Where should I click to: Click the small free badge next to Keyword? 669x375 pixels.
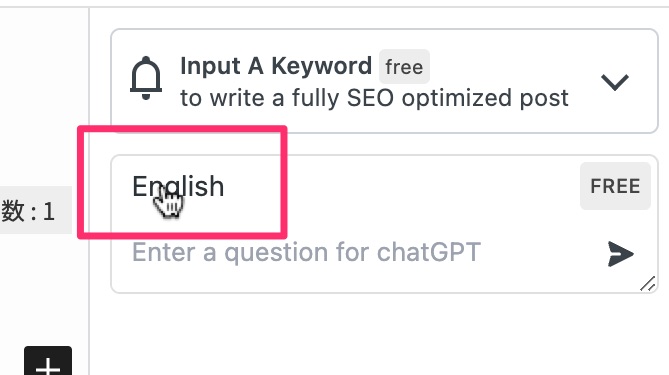[404, 67]
